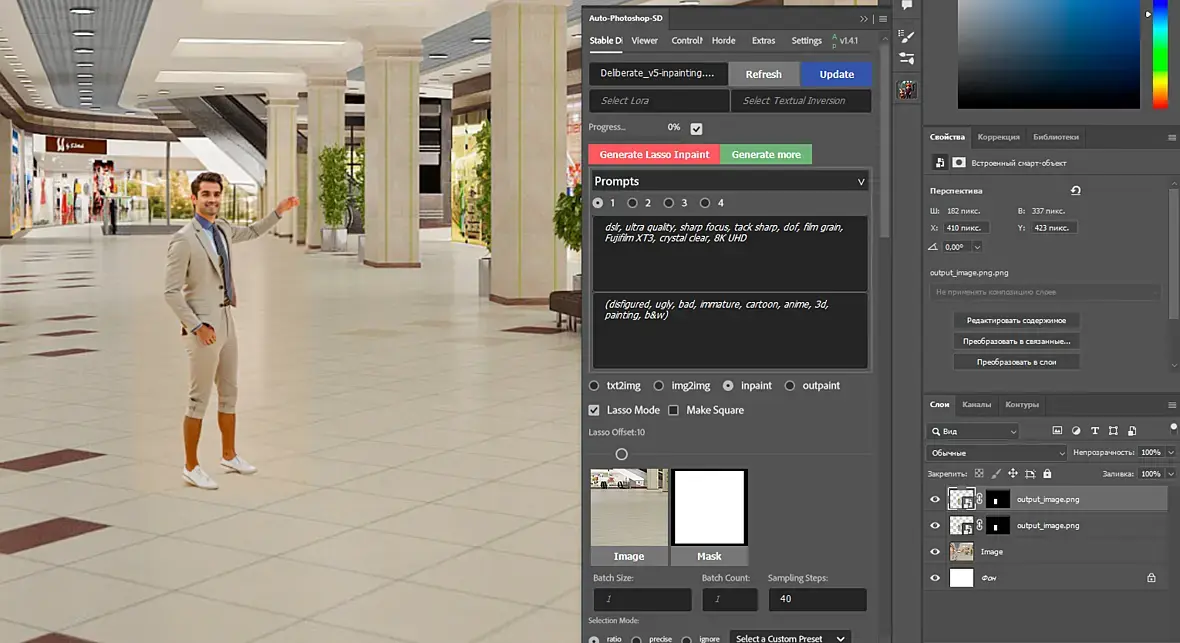This screenshot has height=643, width=1180.
Task: Switch to the plugin Settings tab
Action: tap(806, 41)
